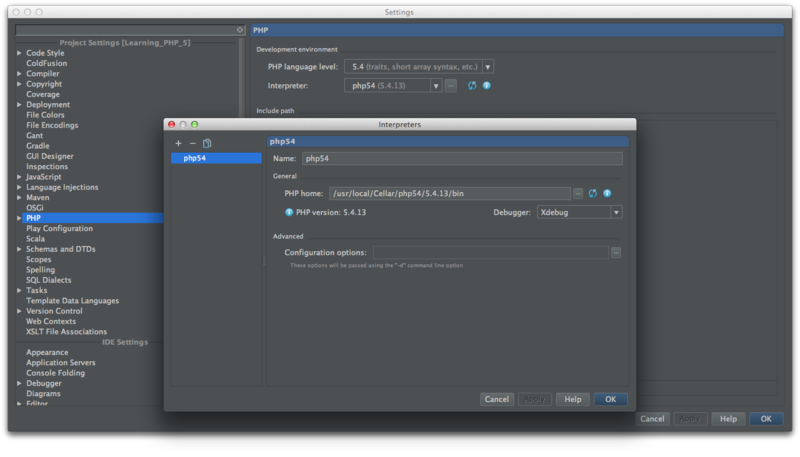The height and width of the screenshot is (457, 800).
Task: Select ColdFusion settings item
Action: 46,63
